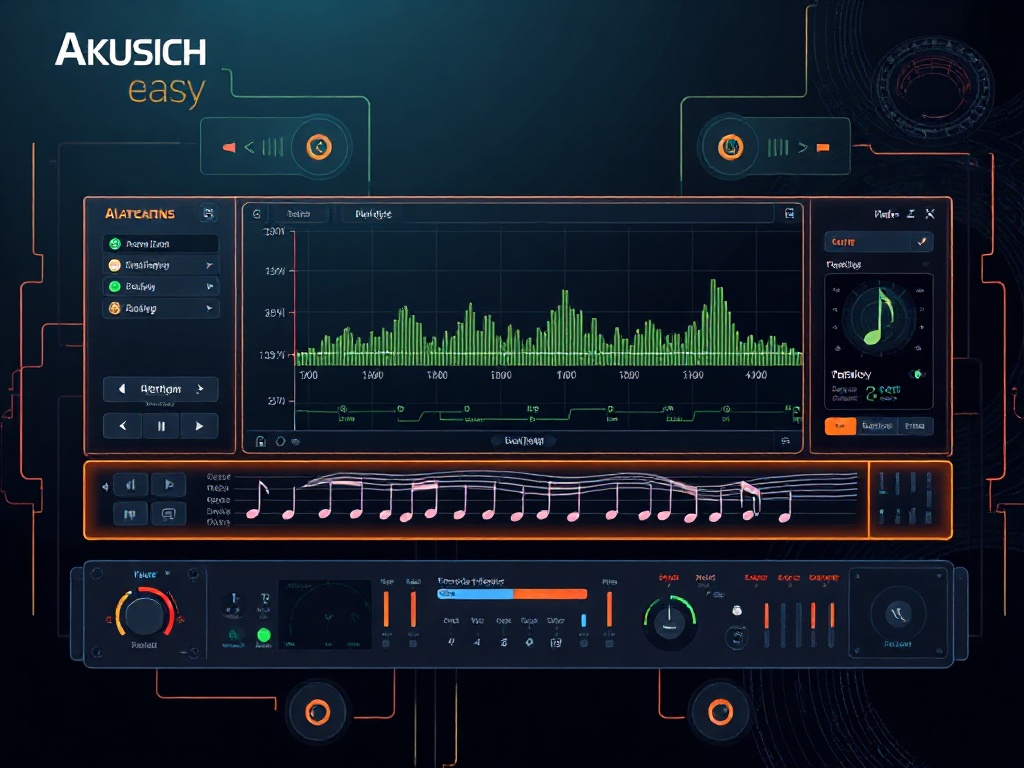Turn the orange ring knob in the top-left module
This screenshot has width=1024, height=768.
click(319, 147)
